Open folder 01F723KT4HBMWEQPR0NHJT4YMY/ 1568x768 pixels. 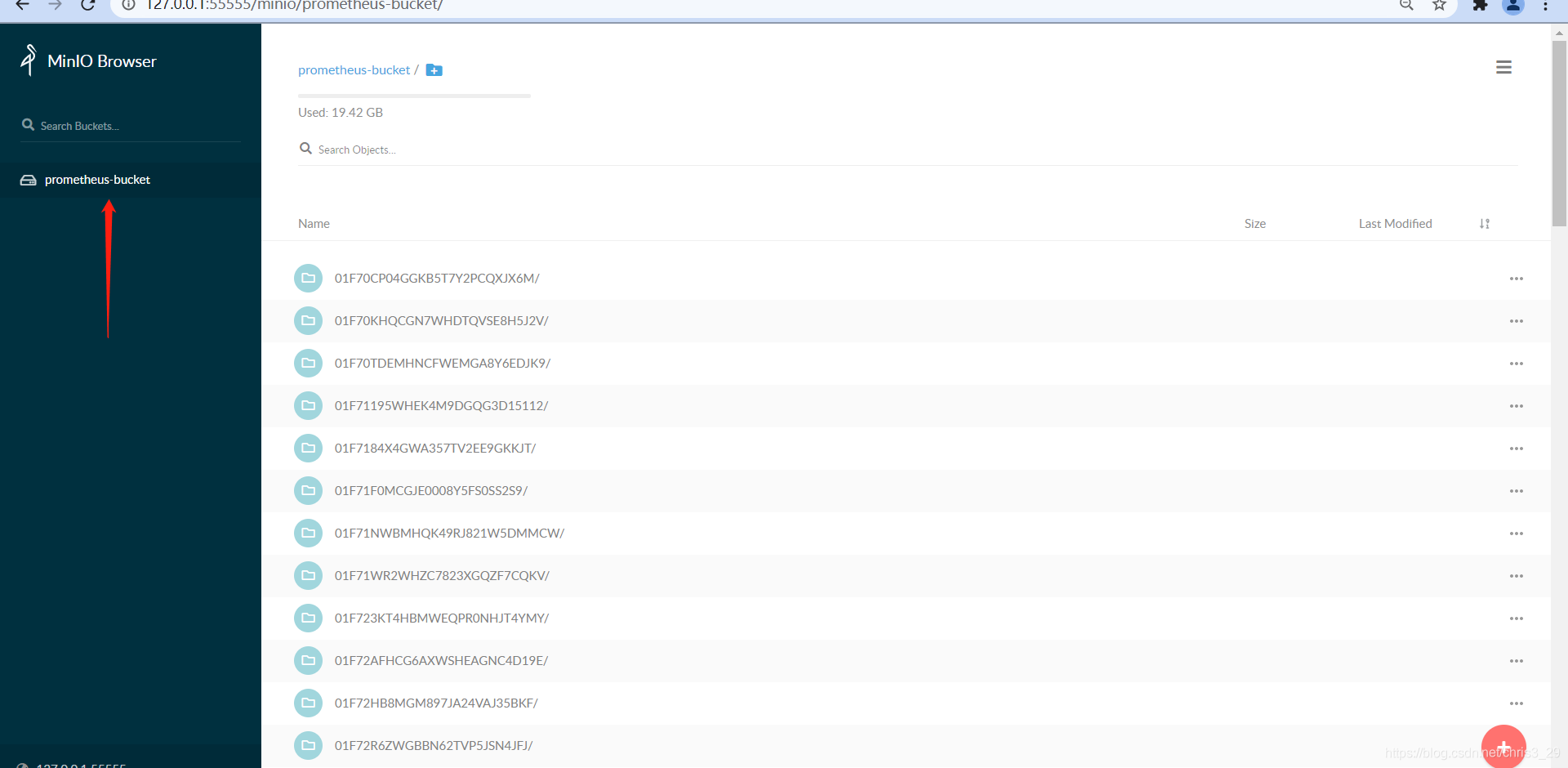coord(441,618)
